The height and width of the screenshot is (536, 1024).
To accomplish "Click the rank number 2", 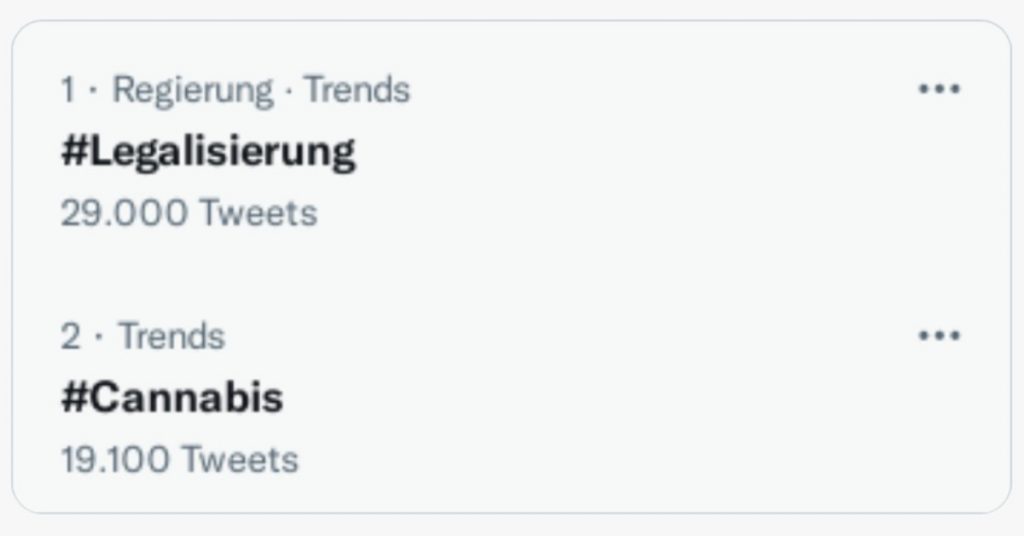I will tap(70, 337).
